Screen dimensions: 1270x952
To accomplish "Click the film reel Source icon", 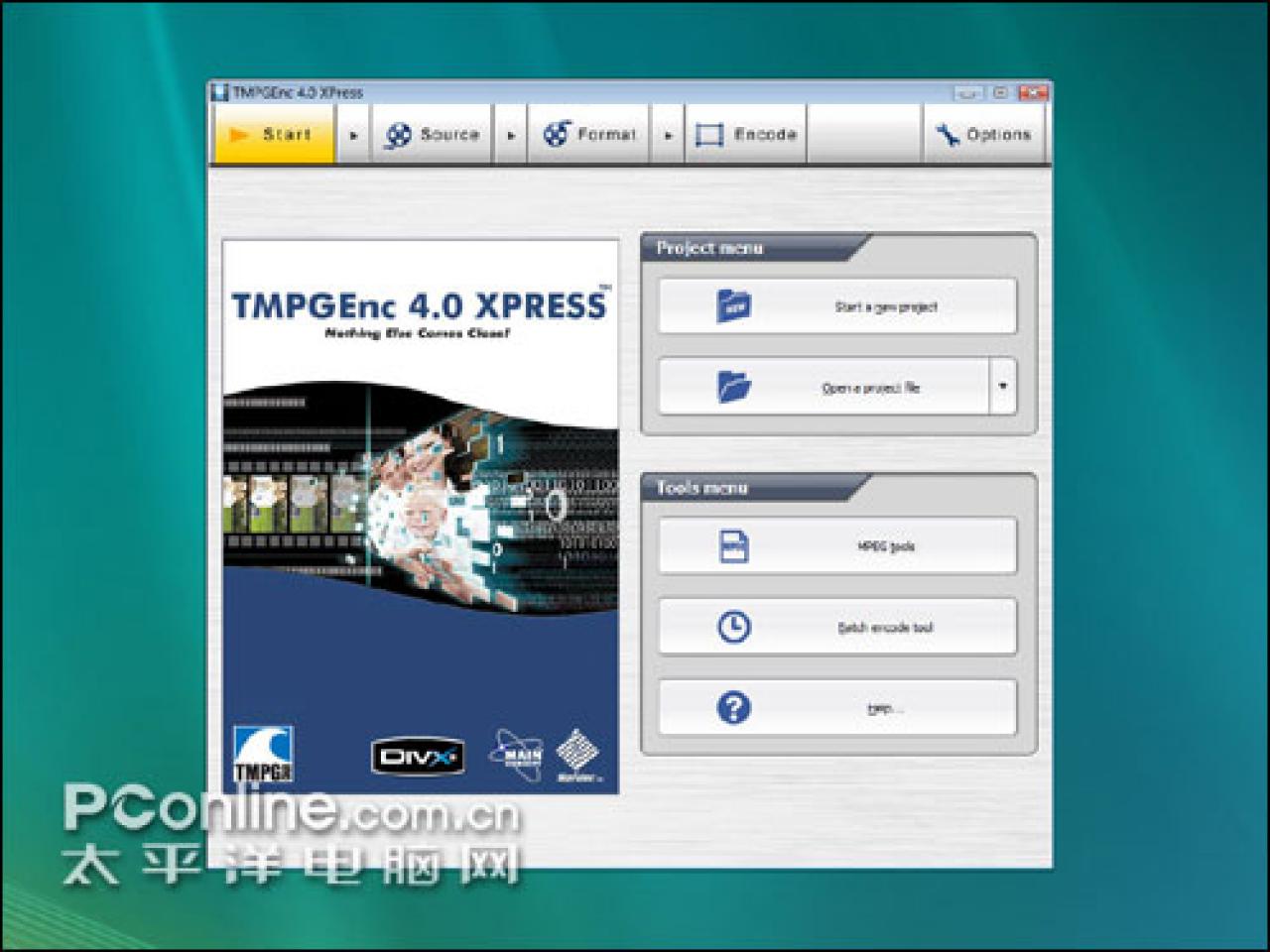I will [398, 135].
